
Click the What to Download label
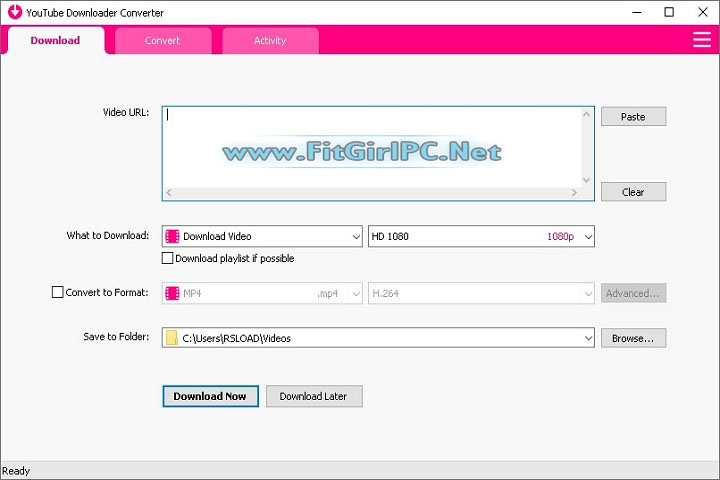108,236
